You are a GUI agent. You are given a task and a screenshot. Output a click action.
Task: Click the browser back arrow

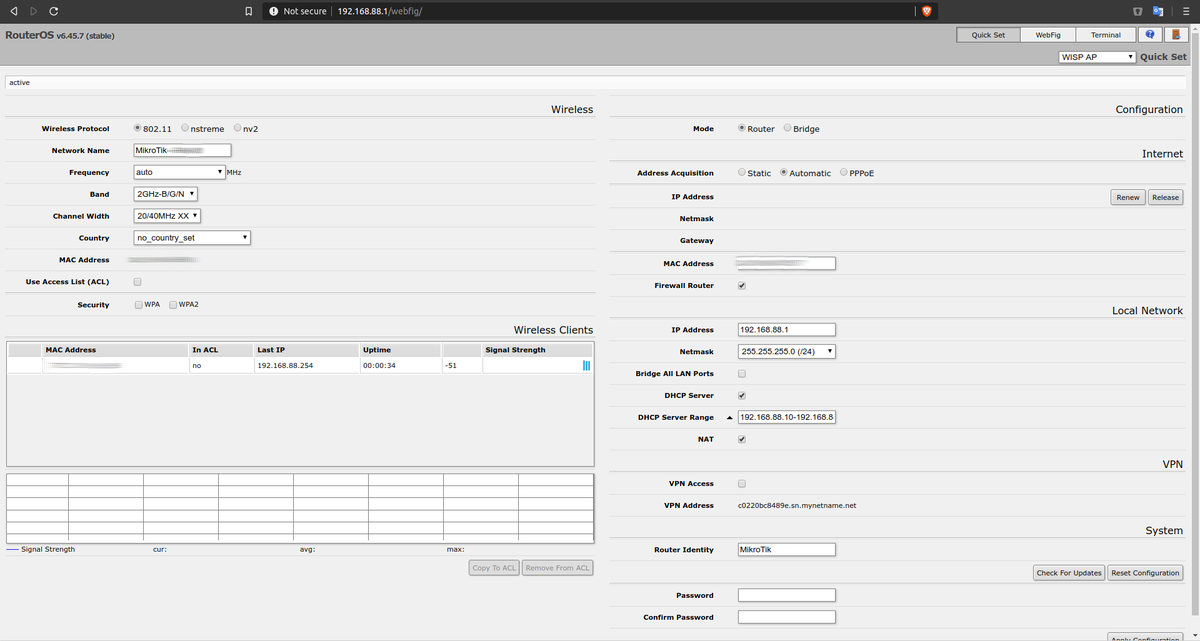pos(13,11)
